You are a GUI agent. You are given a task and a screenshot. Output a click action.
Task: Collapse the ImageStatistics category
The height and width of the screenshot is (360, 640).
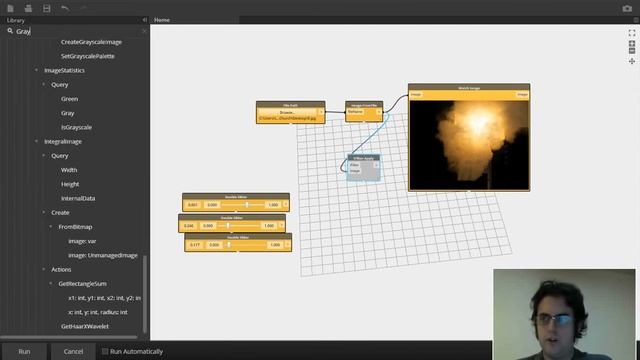[36, 70]
